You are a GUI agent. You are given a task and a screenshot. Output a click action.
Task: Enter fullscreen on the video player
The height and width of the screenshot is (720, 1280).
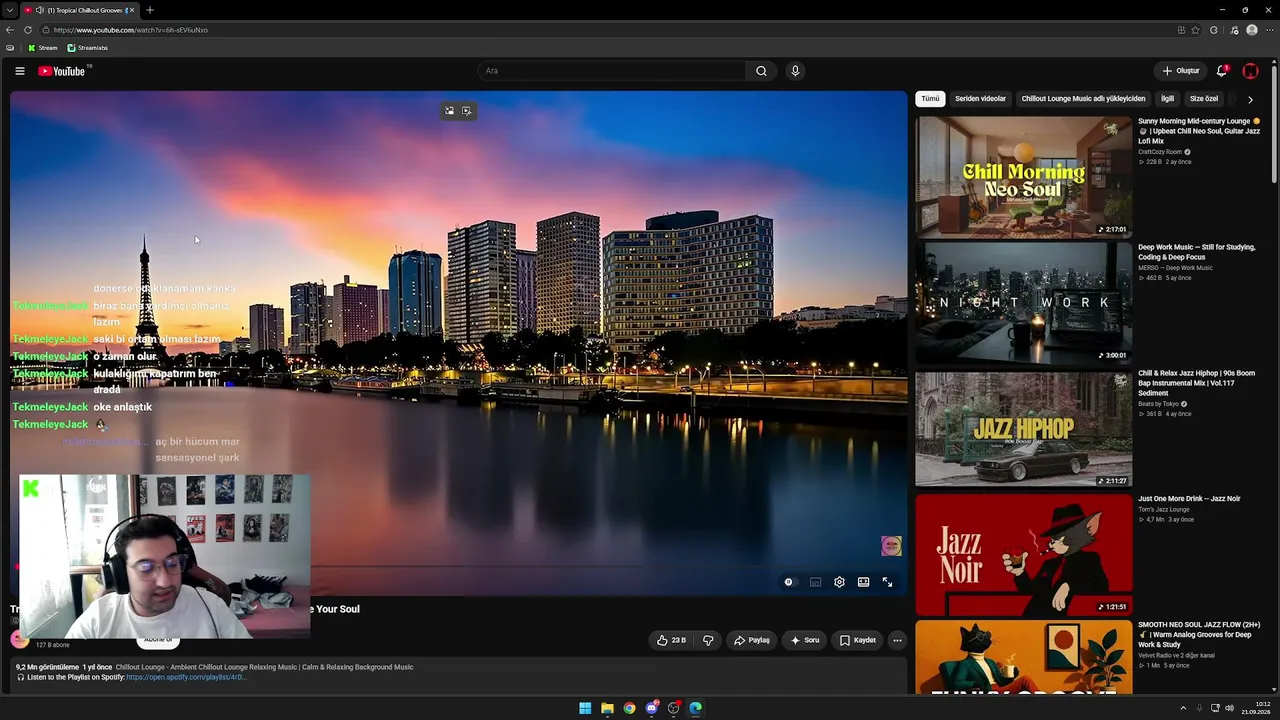click(x=887, y=582)
